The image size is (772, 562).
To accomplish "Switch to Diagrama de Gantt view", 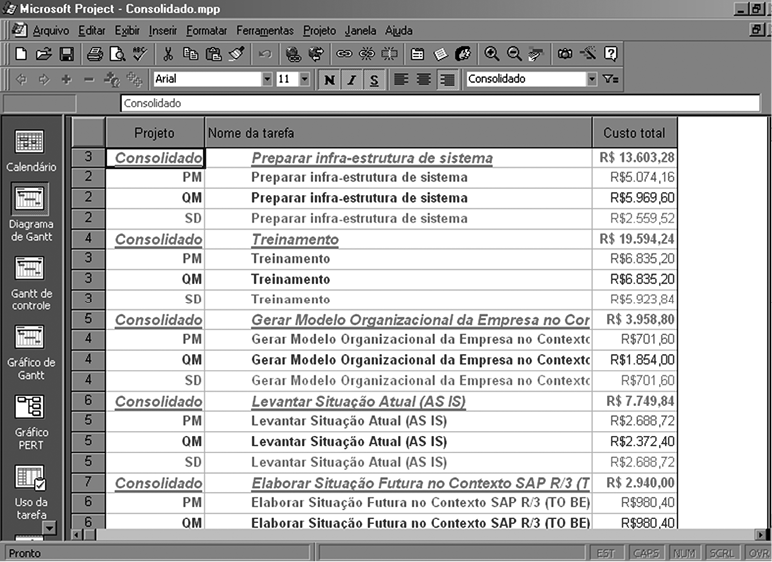I will (x=31, y=212).
